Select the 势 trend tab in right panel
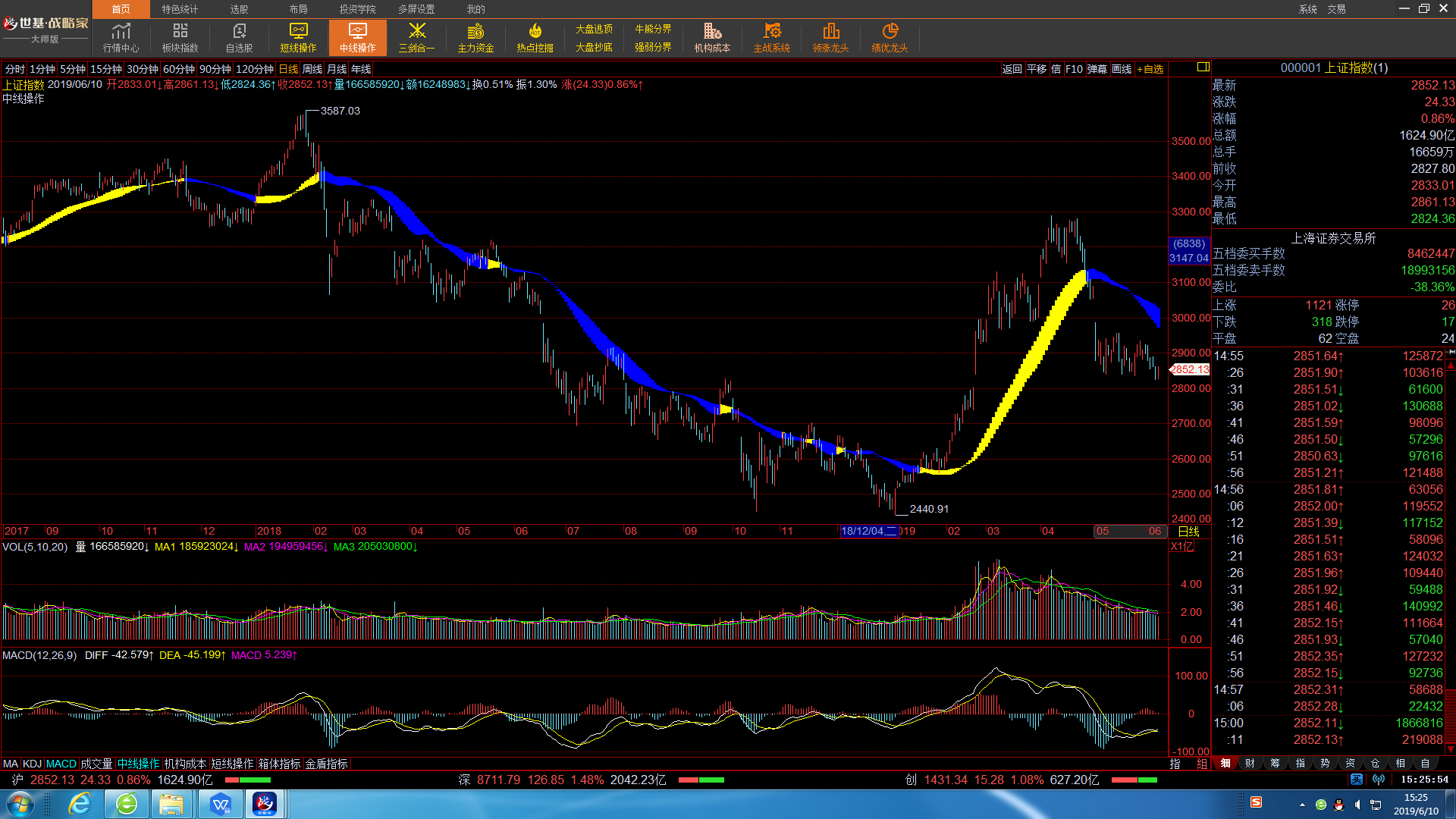 tap(1325, 763)
